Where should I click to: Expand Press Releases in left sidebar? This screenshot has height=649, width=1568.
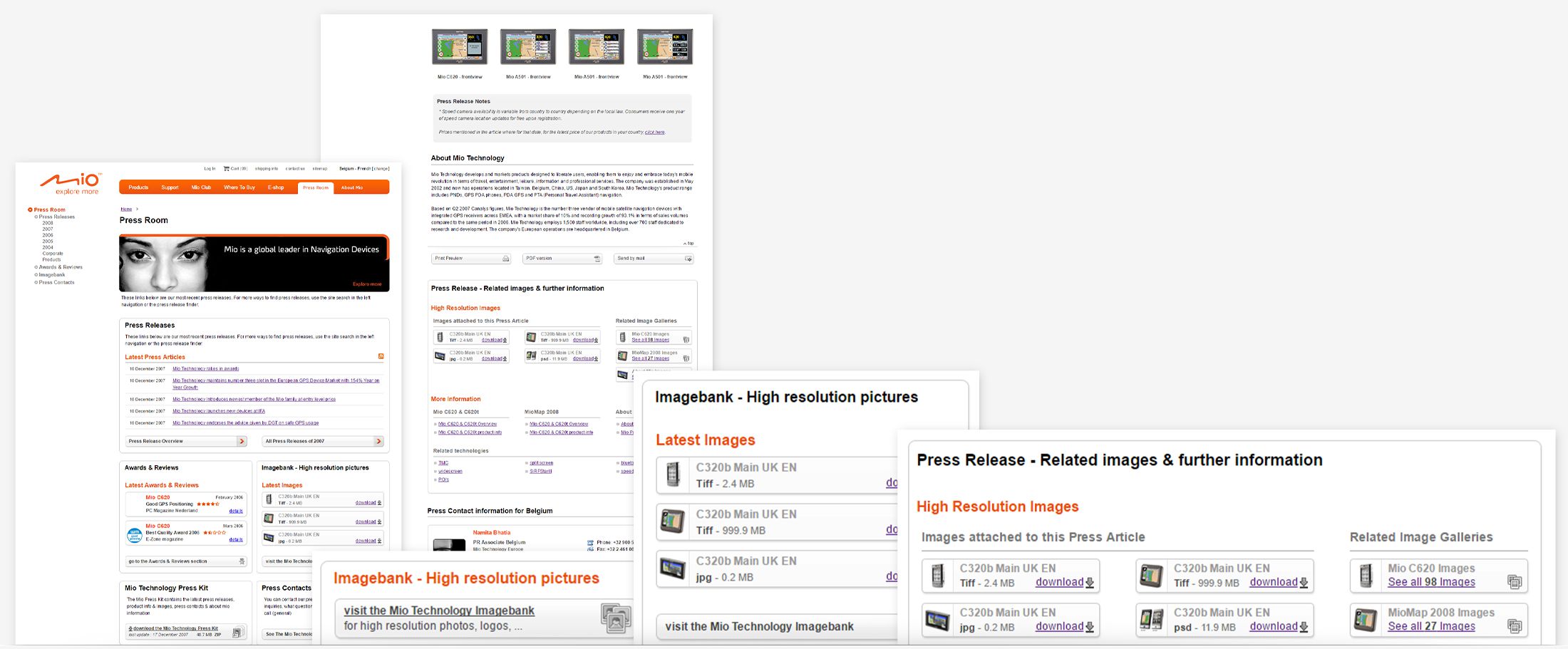click(x=56, y=217)
